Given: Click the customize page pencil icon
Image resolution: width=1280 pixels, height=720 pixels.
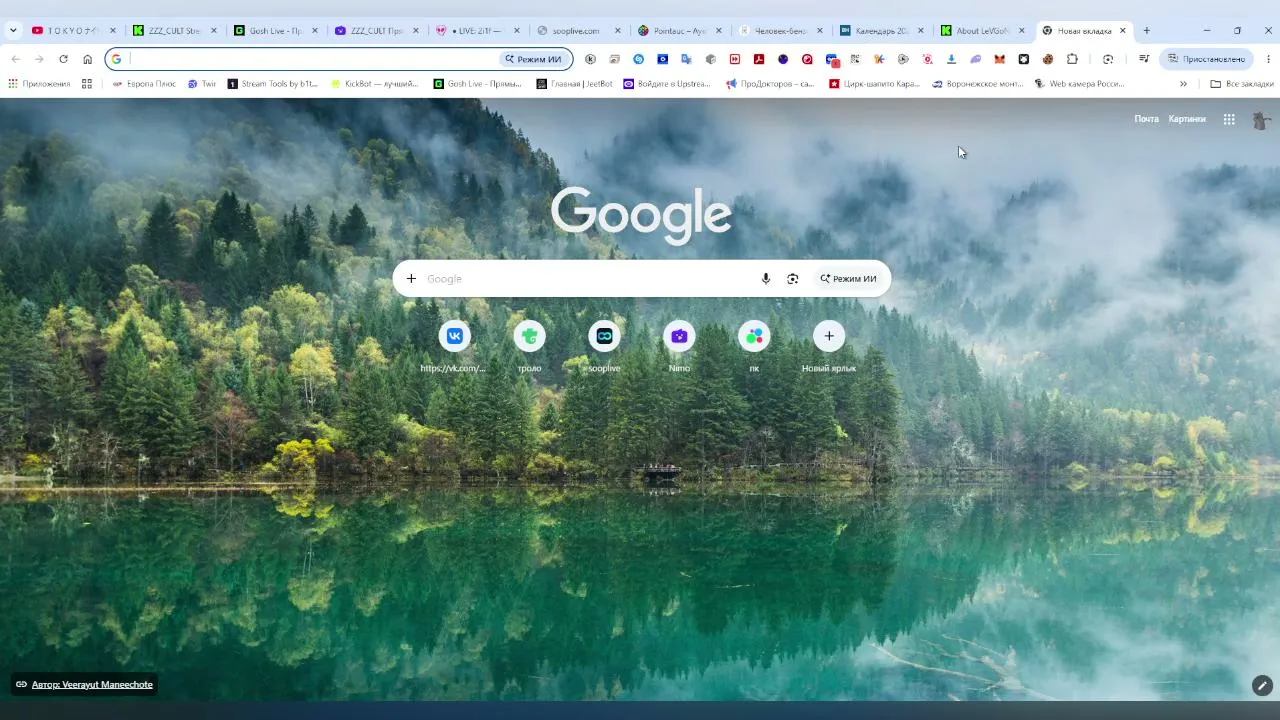Looking at the screenshot, I should (1262, 685).
